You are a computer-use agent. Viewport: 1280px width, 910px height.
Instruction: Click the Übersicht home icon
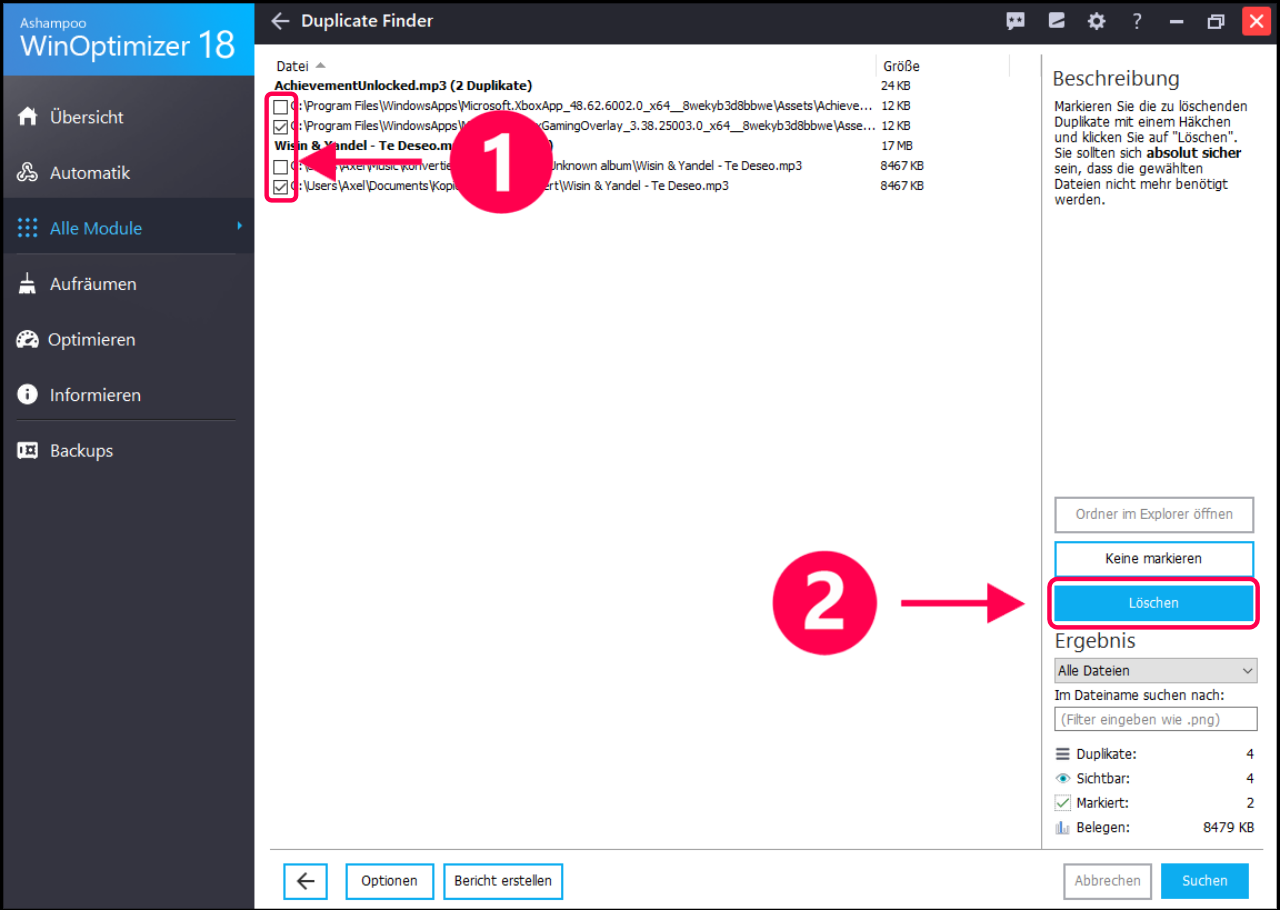(28, 117)
